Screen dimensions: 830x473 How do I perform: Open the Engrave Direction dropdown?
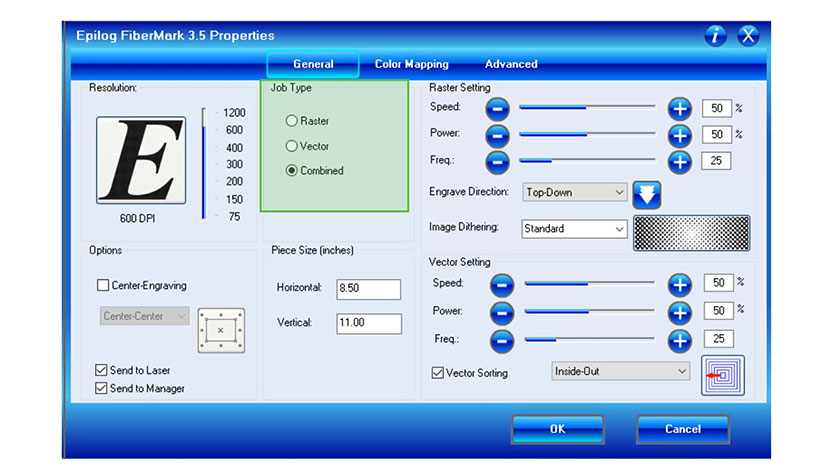point(575,192)
